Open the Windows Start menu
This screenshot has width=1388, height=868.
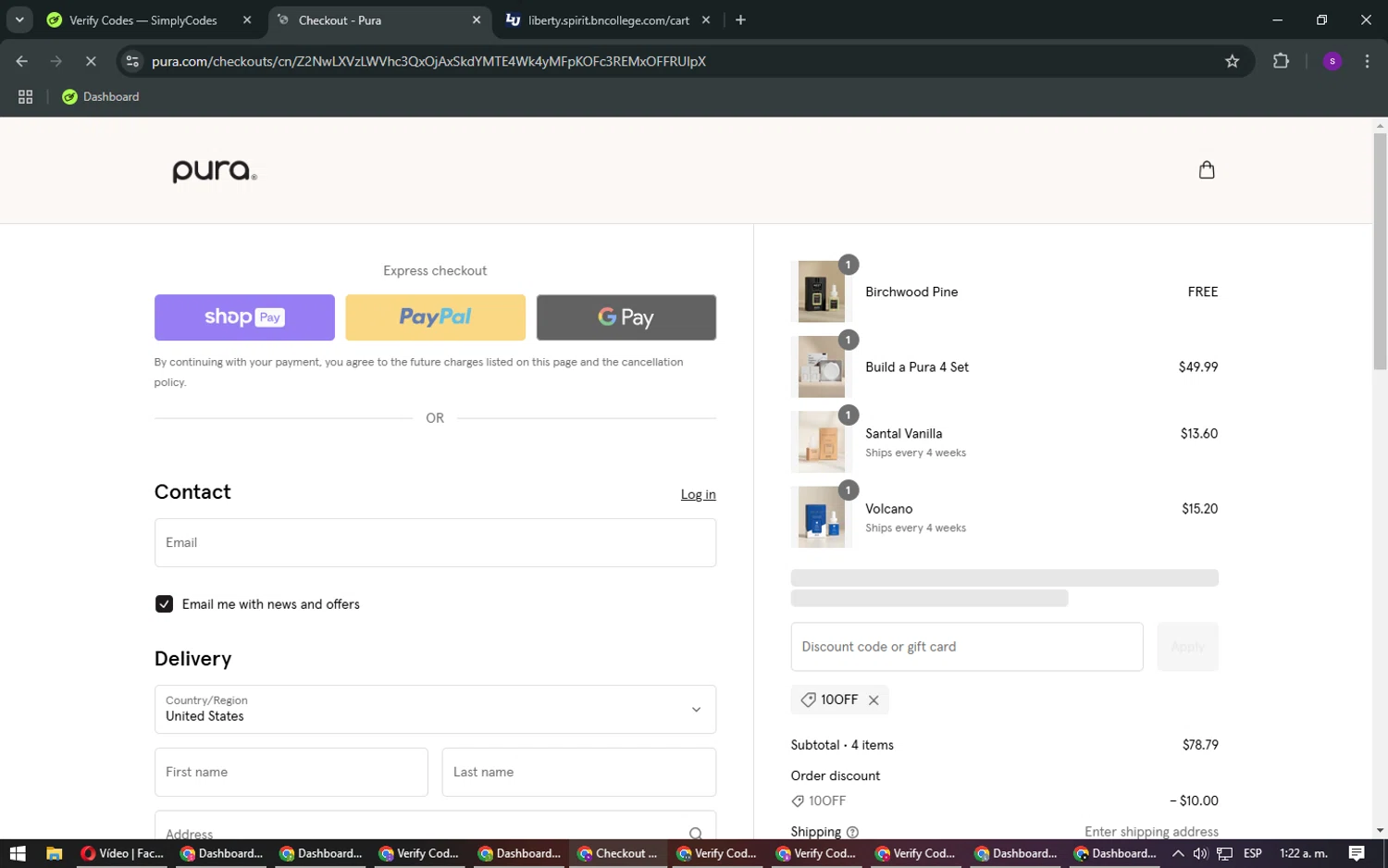point(17,853)
